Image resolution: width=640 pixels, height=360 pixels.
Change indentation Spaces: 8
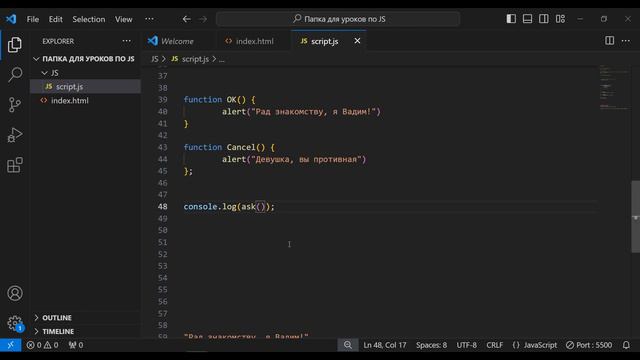pos(431,345)
